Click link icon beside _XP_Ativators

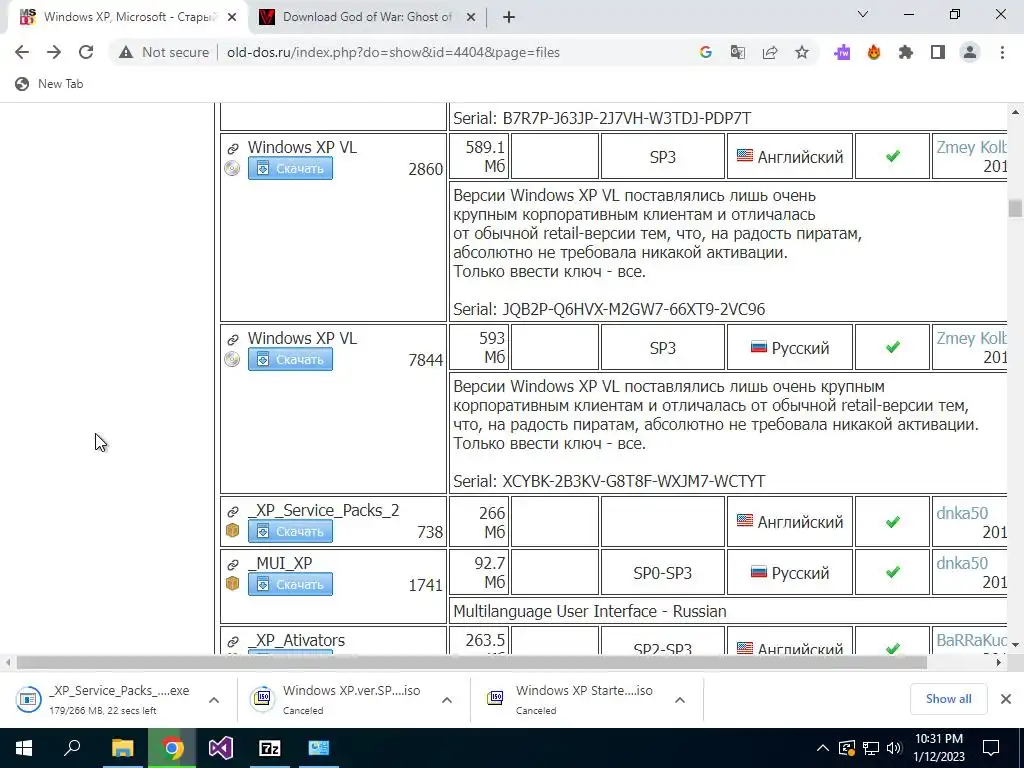pyautogui.click(x=232, y=642)
